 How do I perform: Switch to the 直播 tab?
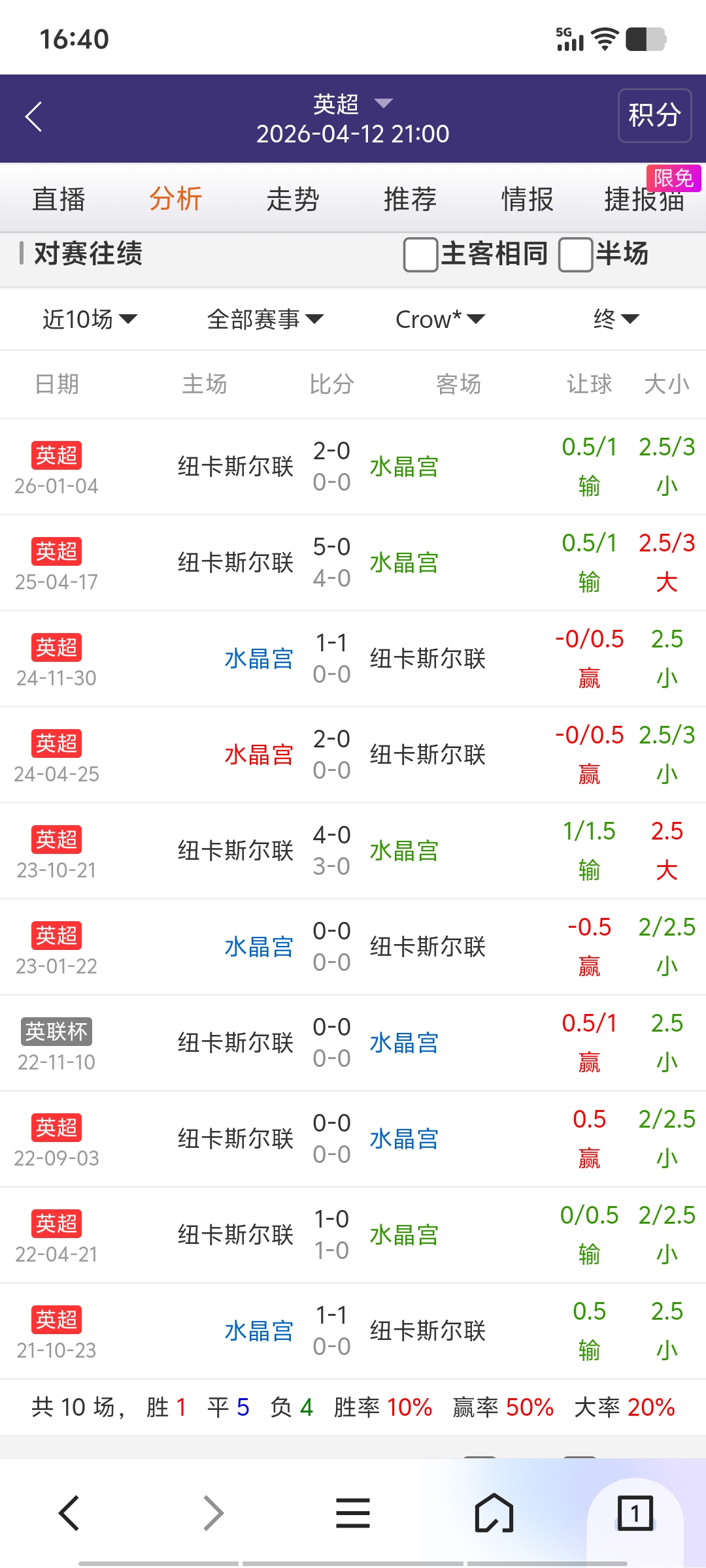[59, 199]
